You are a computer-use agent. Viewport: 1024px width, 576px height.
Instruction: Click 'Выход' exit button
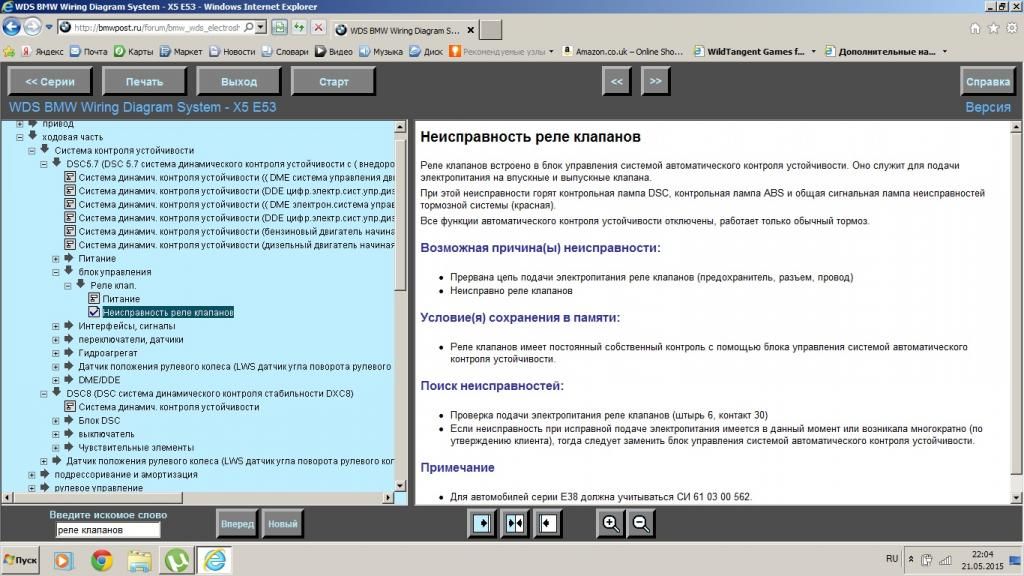(239, 82)
